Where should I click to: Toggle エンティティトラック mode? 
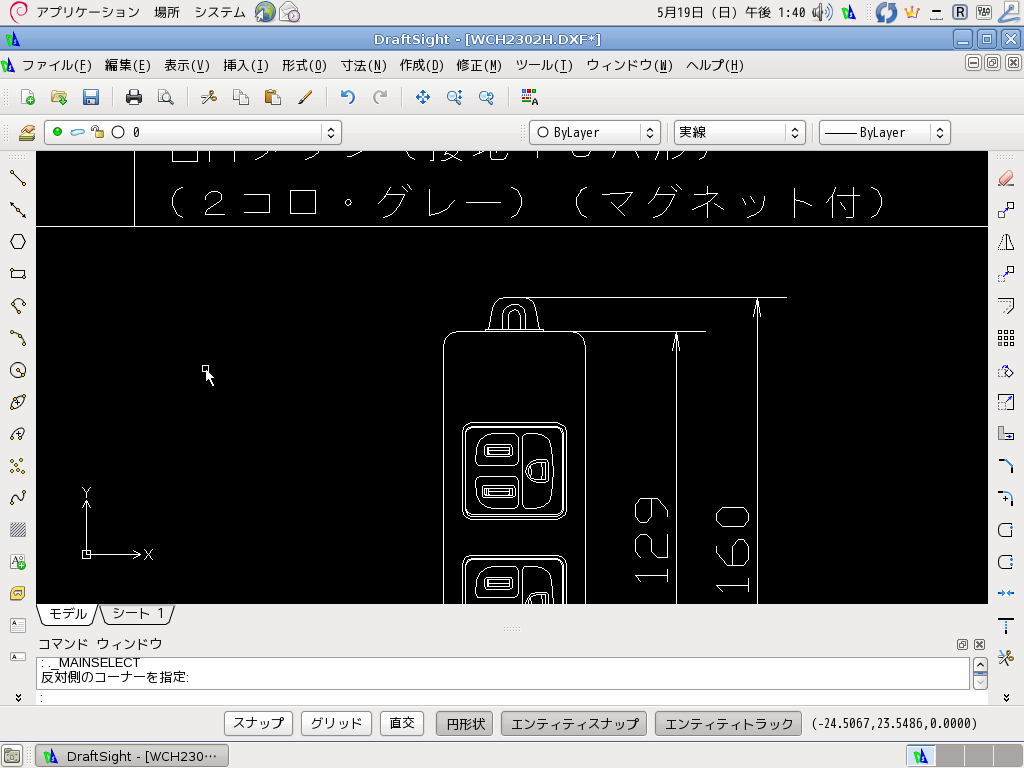728,724
